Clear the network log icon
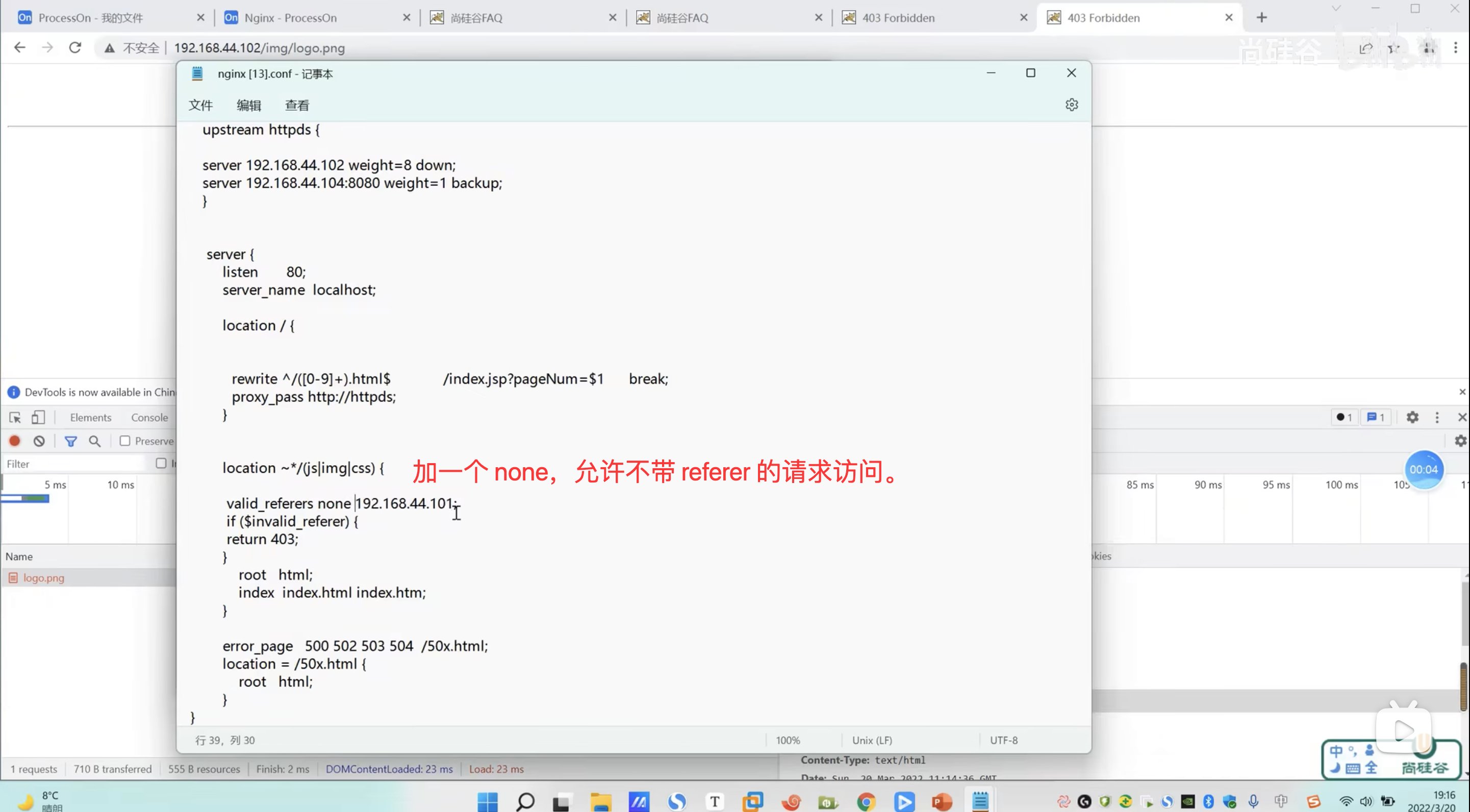 pos(39,441)
